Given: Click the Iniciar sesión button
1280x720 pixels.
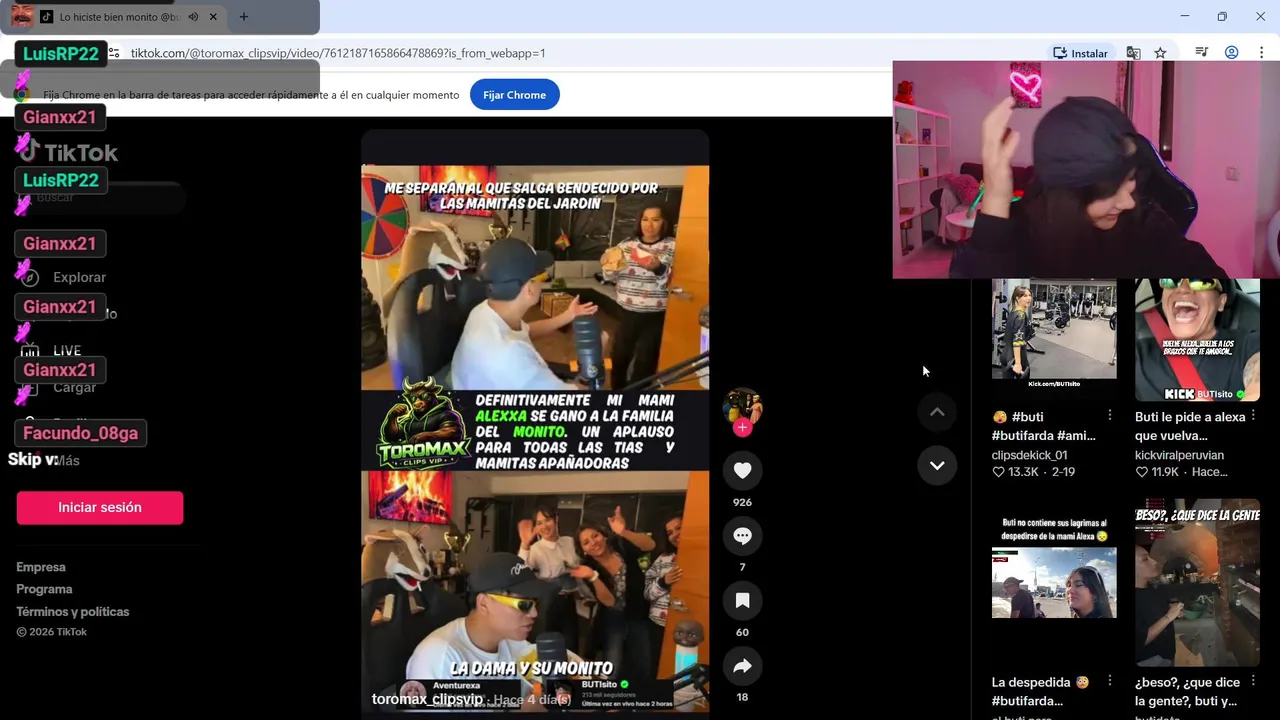Looking at the screenshot, I should pos(100,507).
